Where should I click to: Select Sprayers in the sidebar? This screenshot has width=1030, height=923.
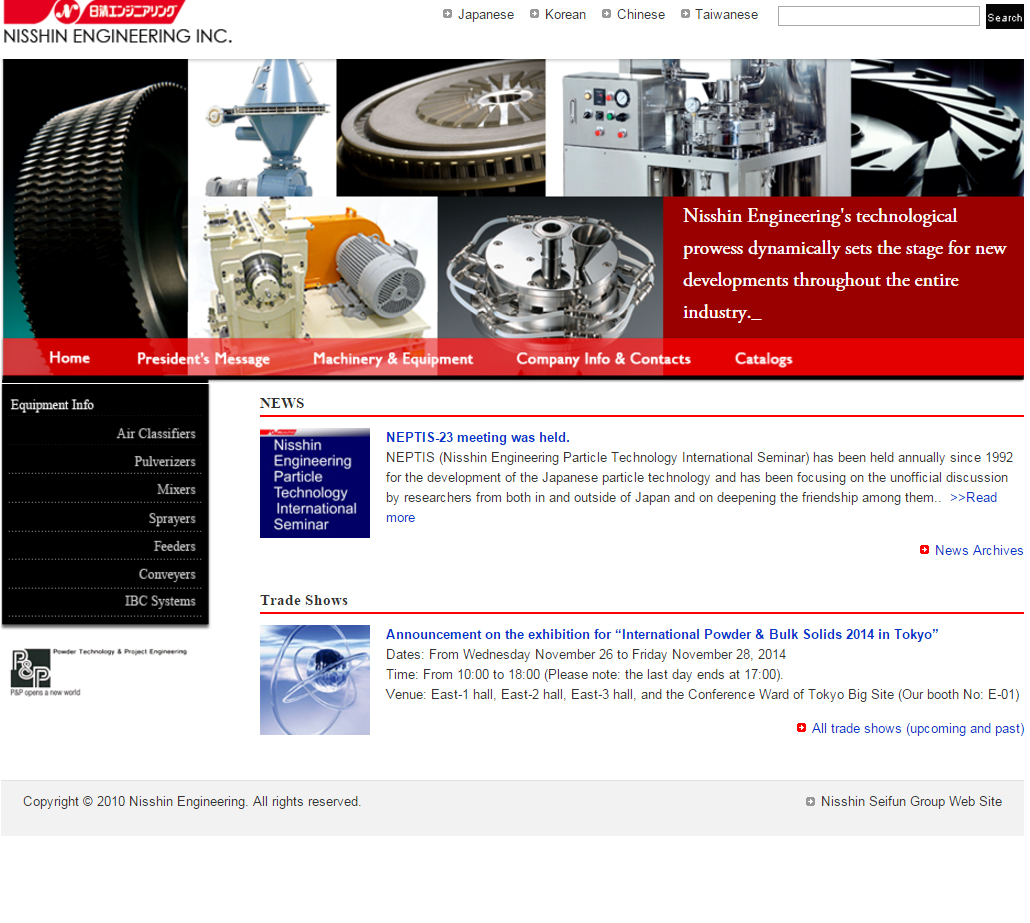tap(171, 518)
